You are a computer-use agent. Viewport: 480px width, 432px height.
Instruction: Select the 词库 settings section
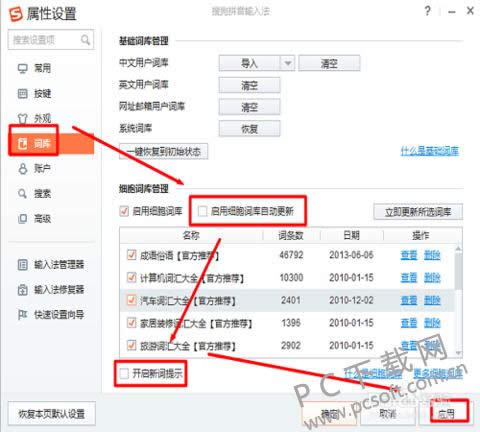(x=51, y=144)
